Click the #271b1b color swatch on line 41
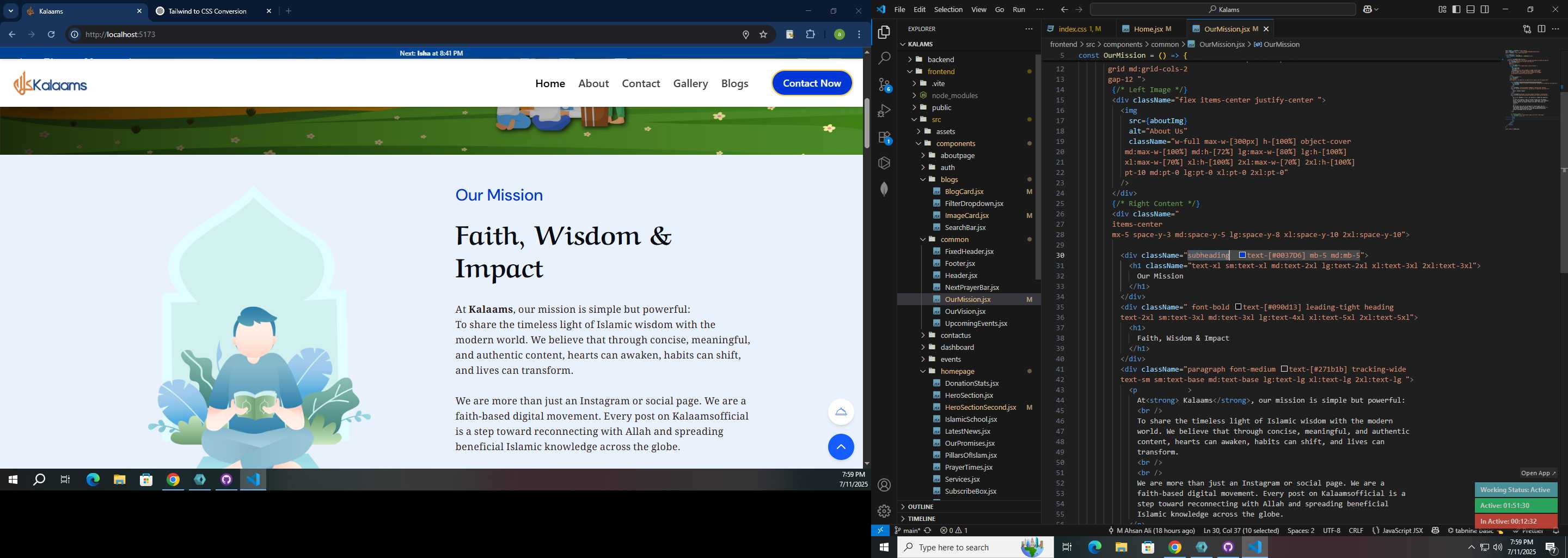The width and height of the screenshot is (1568, 558). click(1284, 369)
